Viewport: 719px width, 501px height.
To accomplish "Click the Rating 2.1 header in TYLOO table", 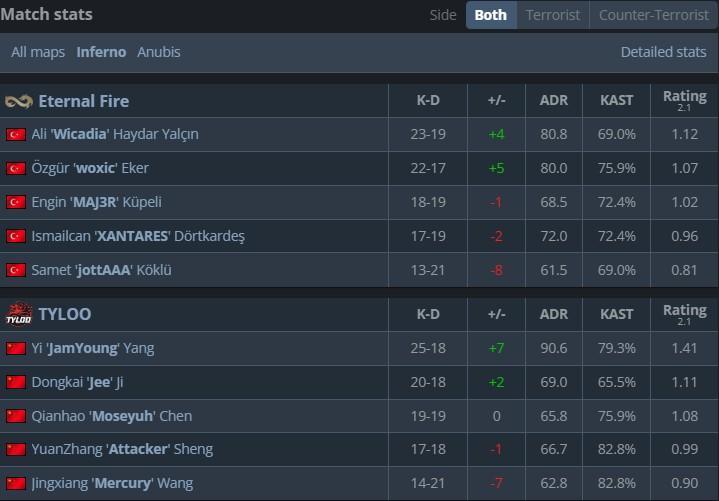I will tap(684, 314).
